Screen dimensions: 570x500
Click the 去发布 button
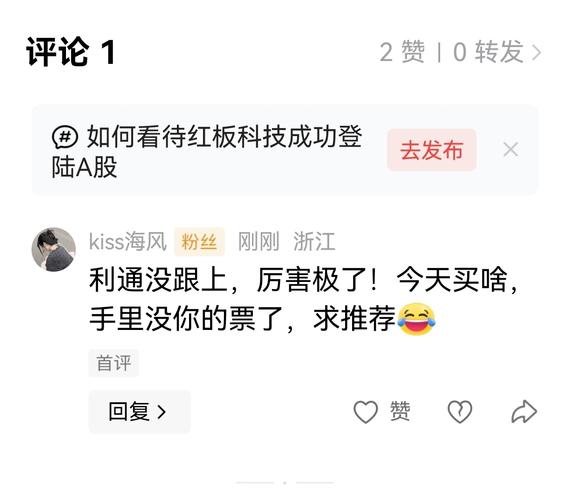431,149
